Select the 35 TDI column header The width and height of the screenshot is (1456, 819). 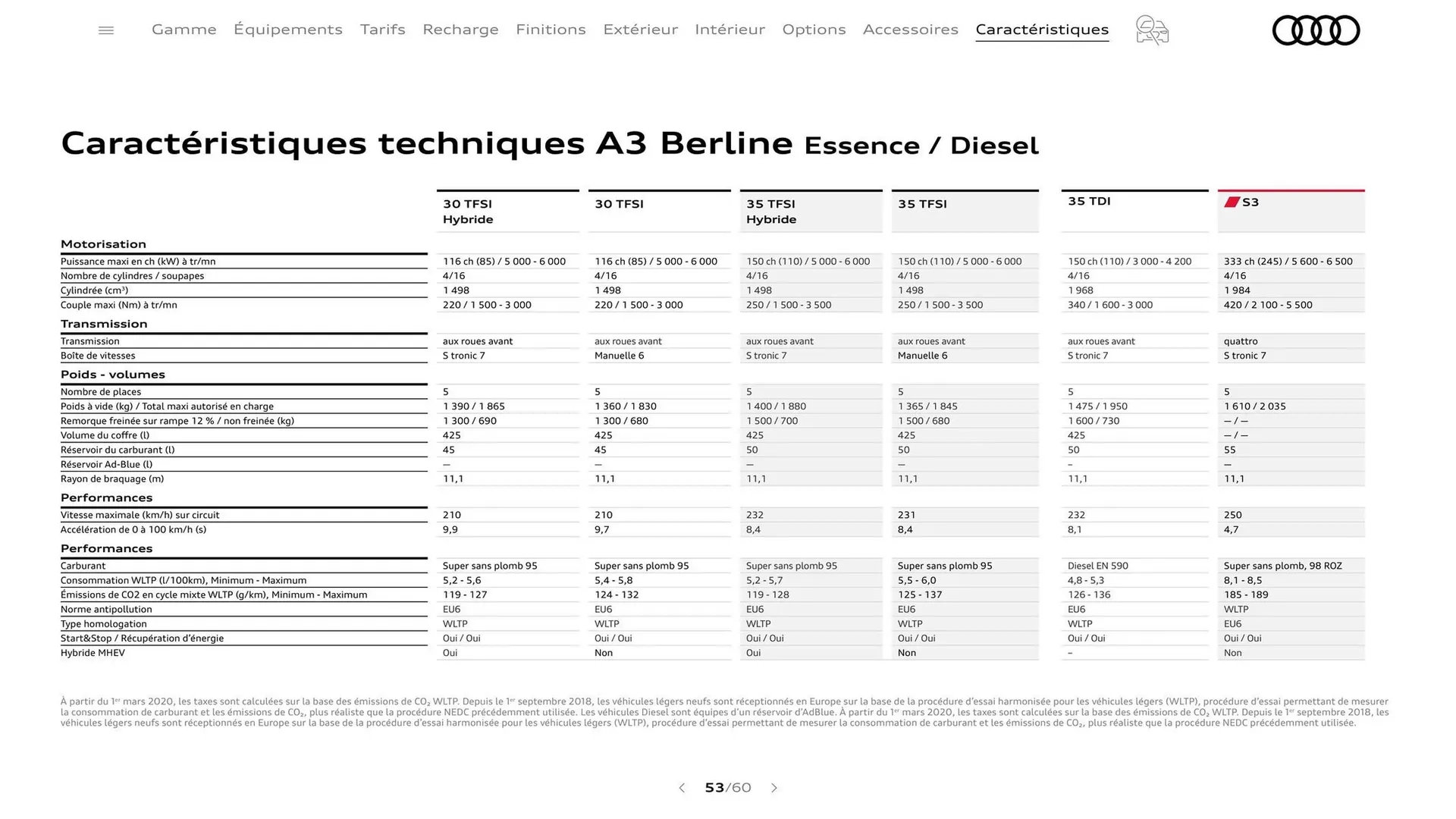(1089, 201)
